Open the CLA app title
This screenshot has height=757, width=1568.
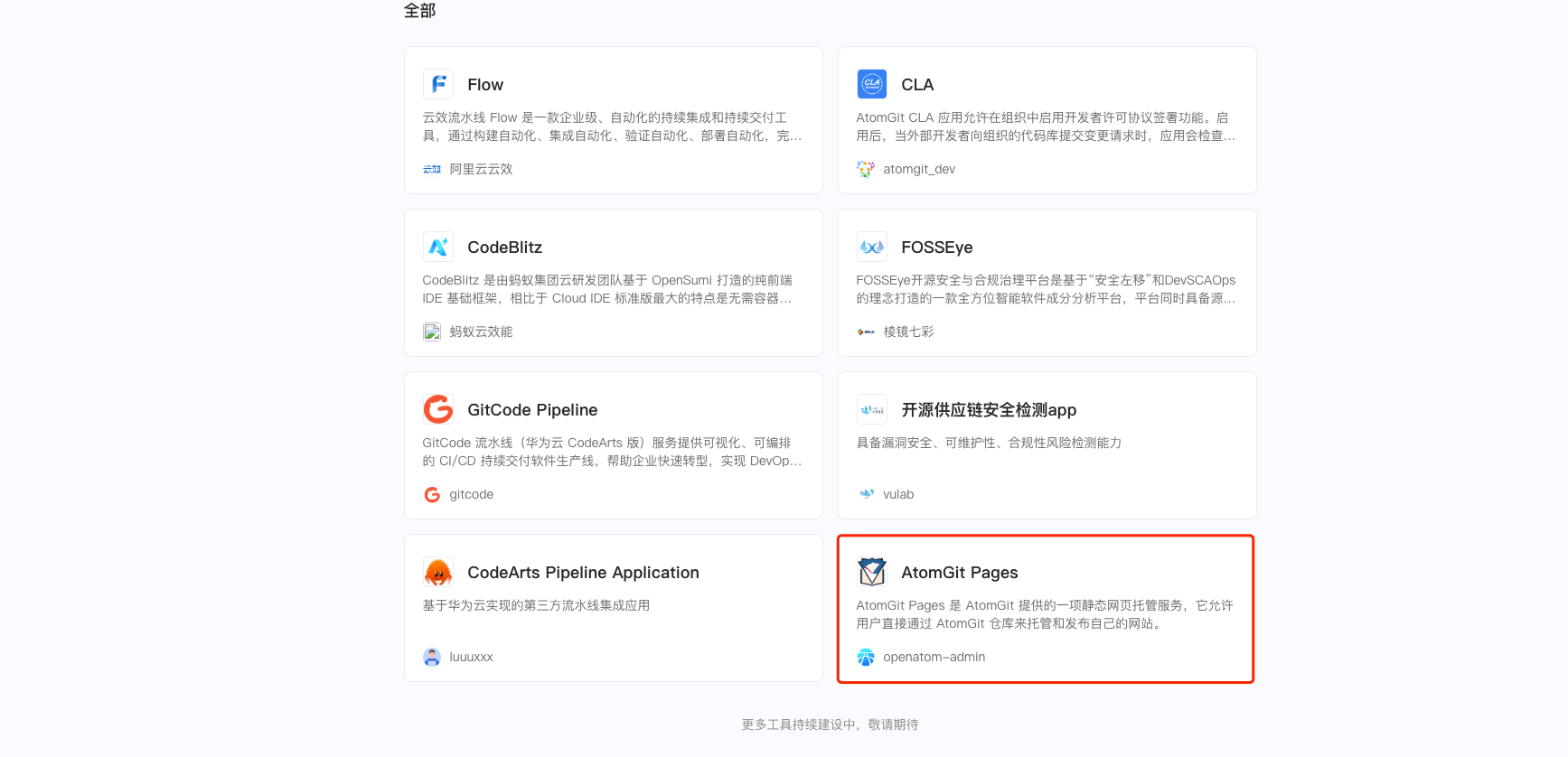(x=917, y=85)
